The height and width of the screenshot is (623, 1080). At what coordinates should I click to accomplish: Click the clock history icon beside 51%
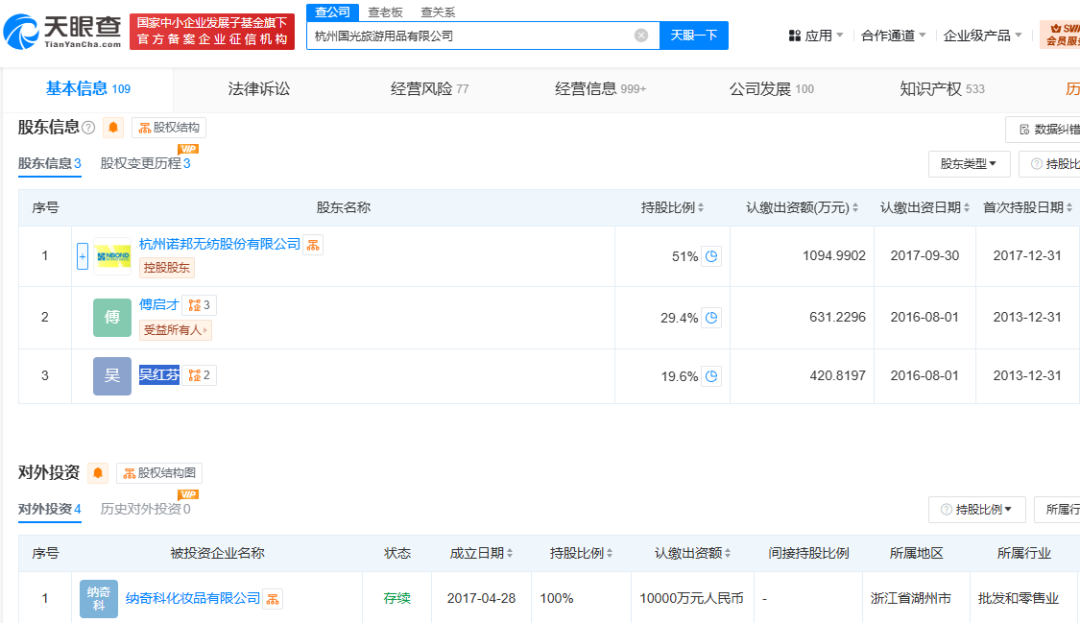click(710, 255)
